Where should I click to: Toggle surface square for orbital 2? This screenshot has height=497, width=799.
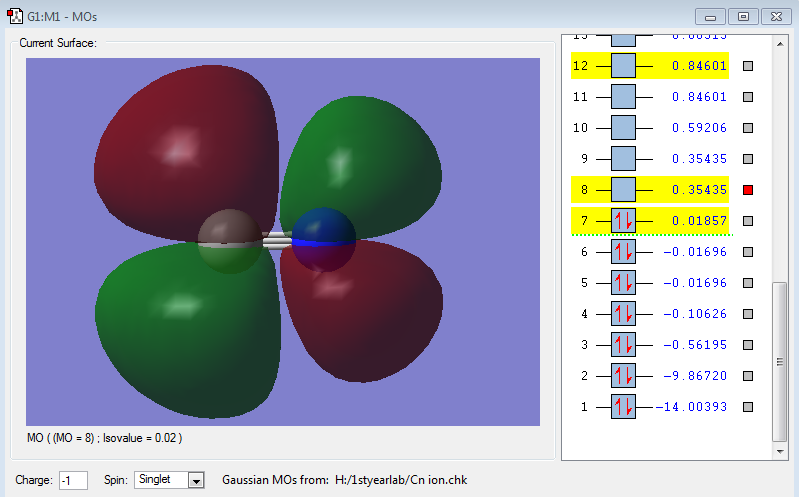(x=748, y=376)
